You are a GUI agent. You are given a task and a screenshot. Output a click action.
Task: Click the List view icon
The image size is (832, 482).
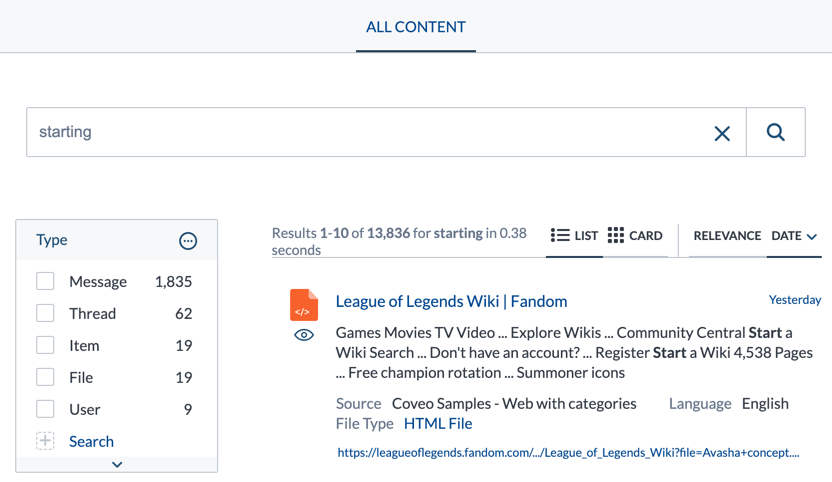pyautogui.click(x=560, y=235)
